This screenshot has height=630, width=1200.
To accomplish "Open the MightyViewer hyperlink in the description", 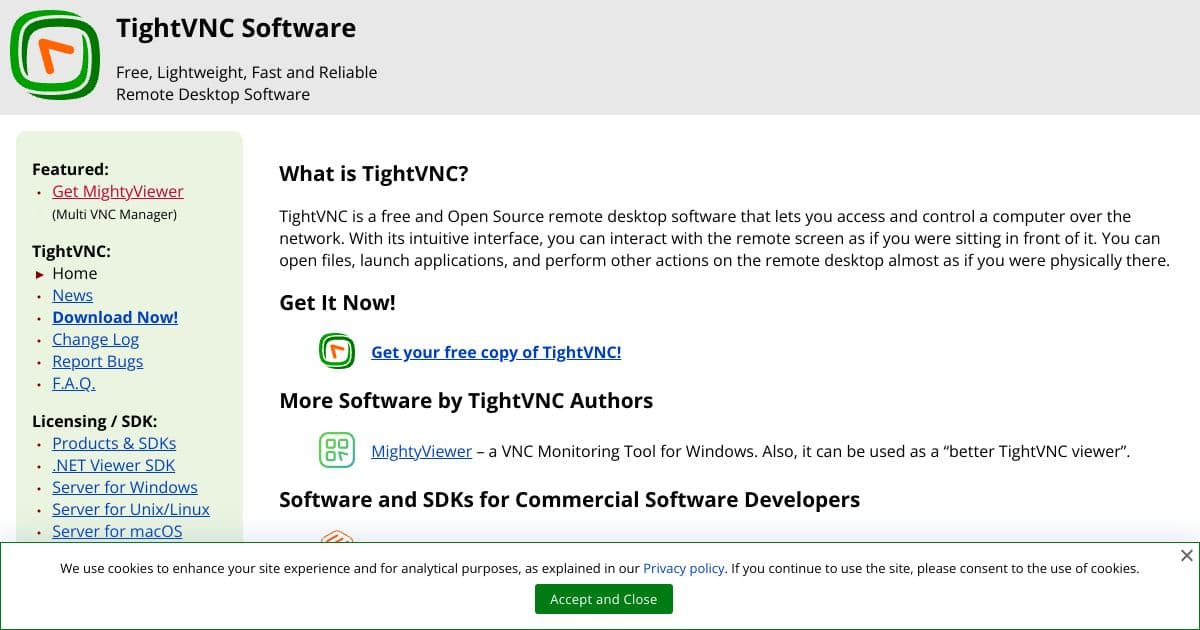I will click(x=421, y=451).
